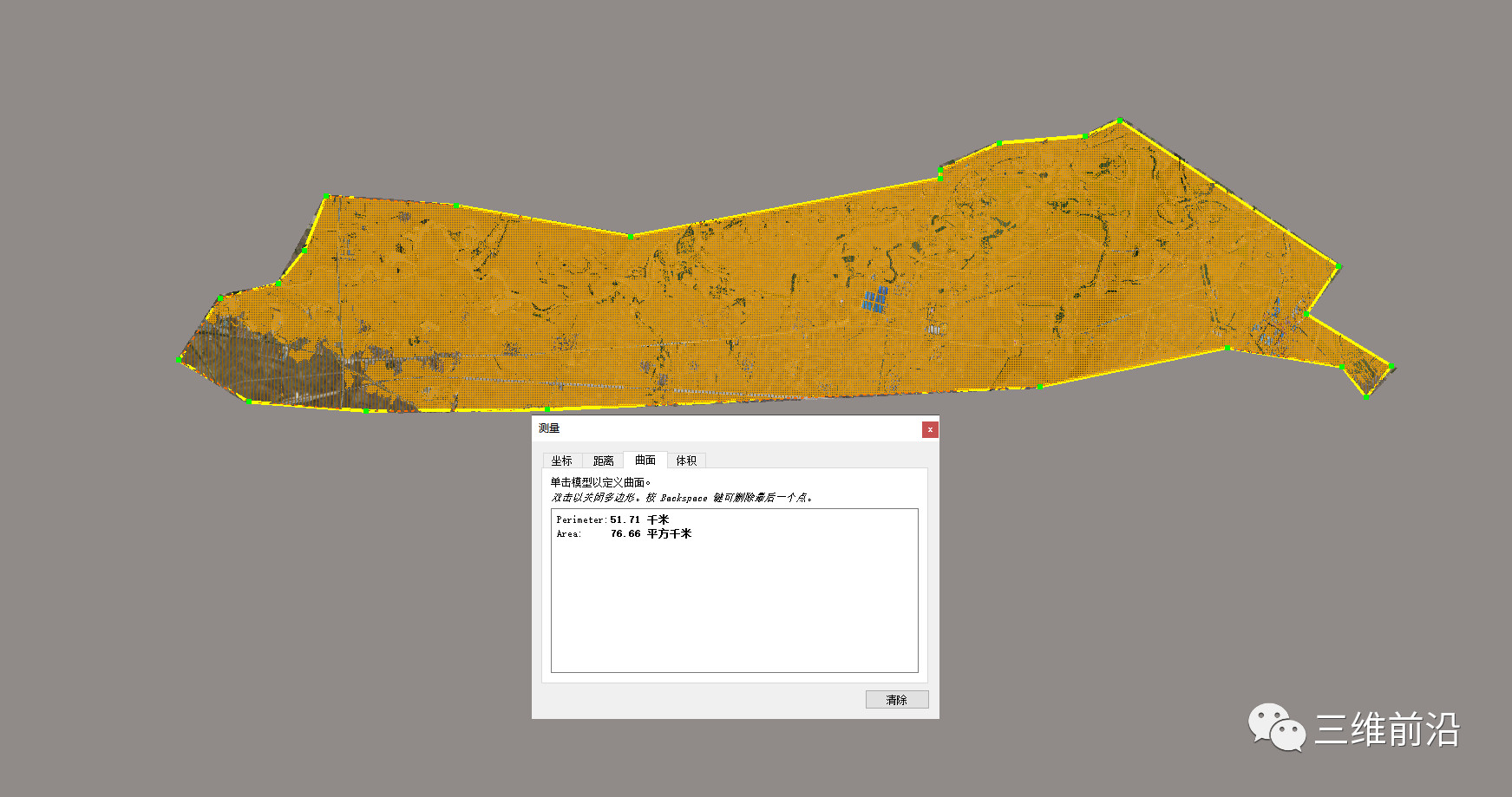
Task: Open the 体积 (Volume) tab
Action: pyautogui.click(x=686, y=460)
